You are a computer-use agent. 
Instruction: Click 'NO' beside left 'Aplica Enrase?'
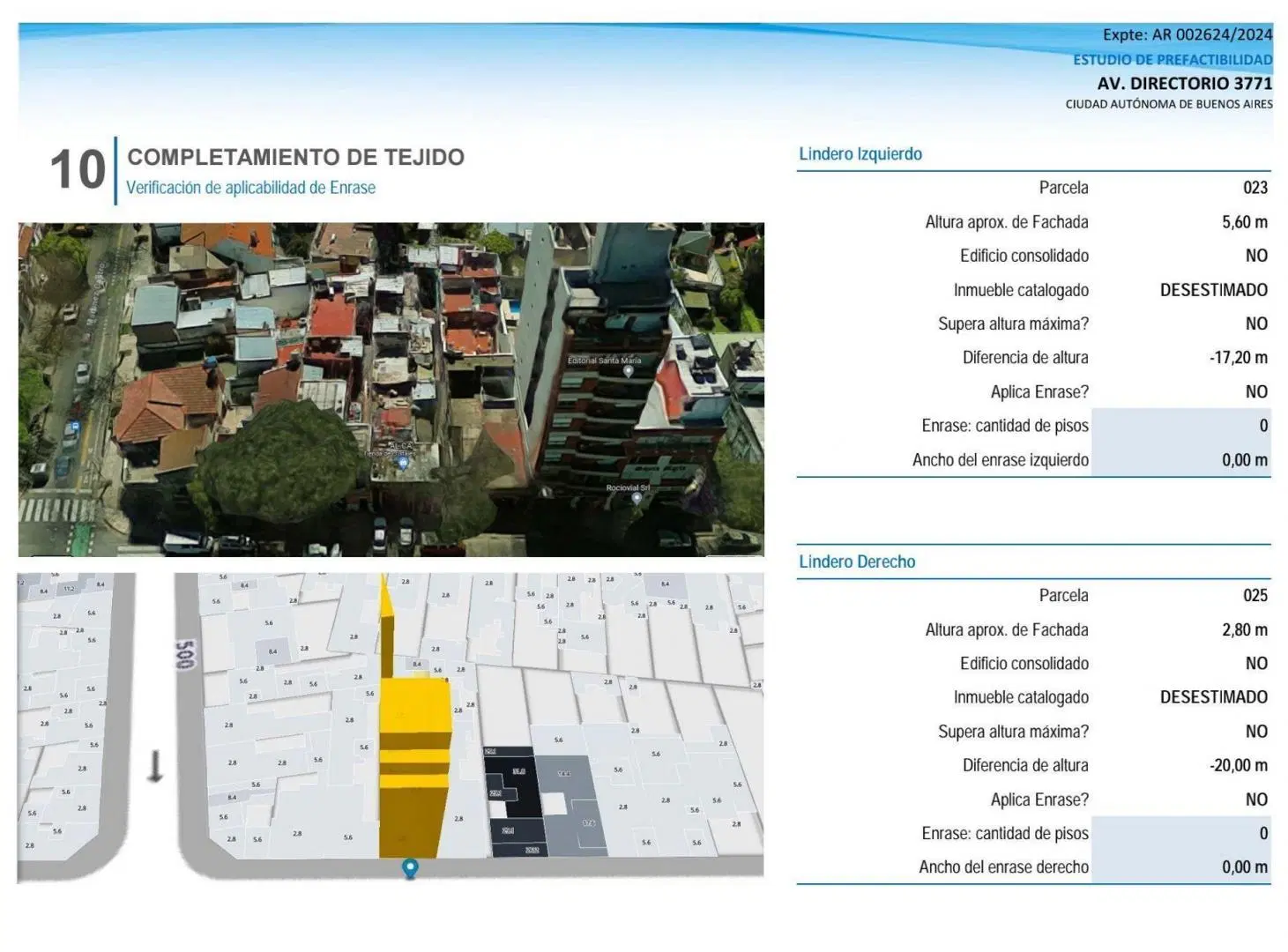click(x=1256, y=392)
